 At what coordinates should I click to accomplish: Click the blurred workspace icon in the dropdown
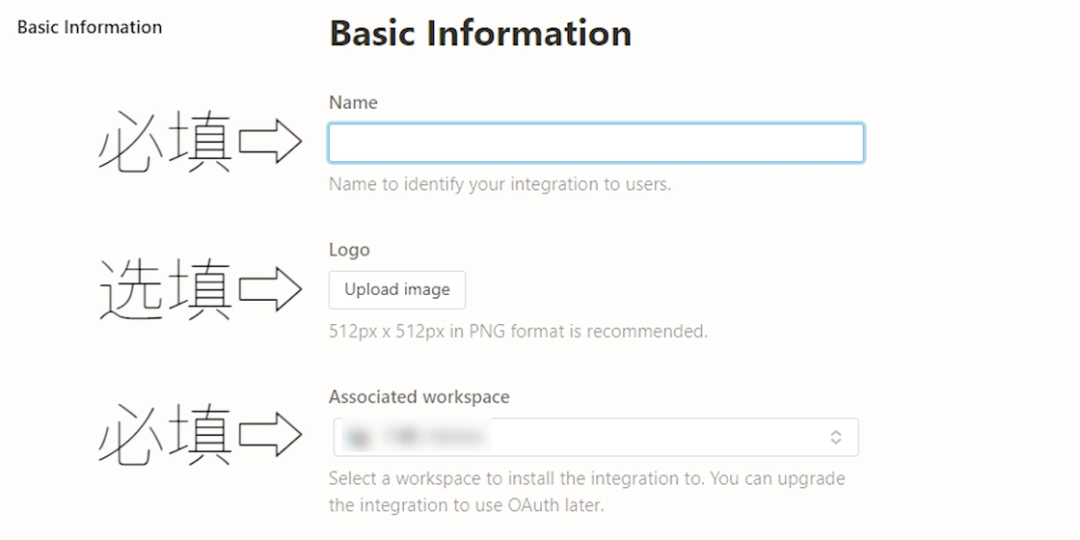[x=355, y=436]
